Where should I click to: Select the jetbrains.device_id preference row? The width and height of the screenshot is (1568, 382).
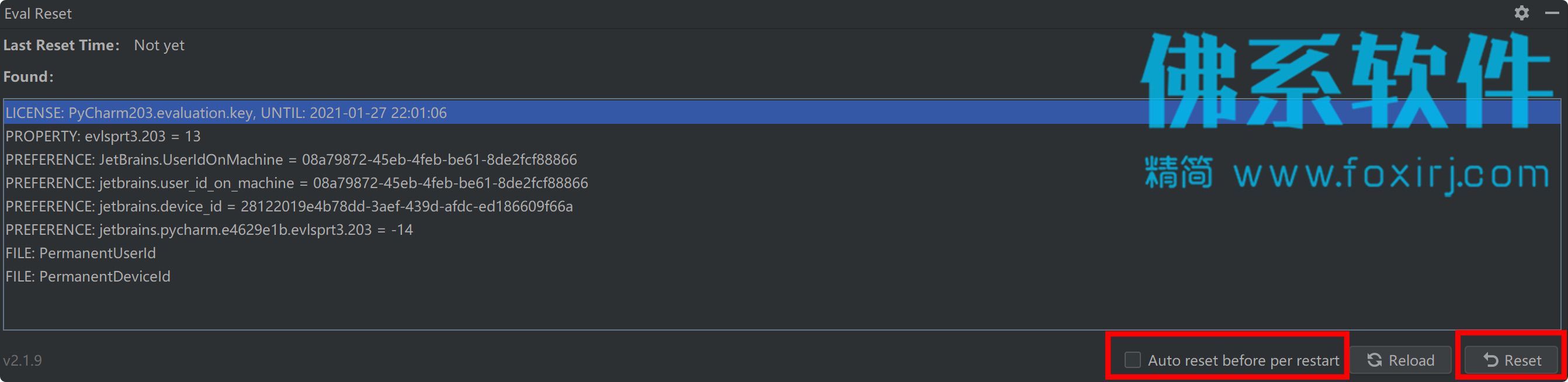tap(782, 206)
